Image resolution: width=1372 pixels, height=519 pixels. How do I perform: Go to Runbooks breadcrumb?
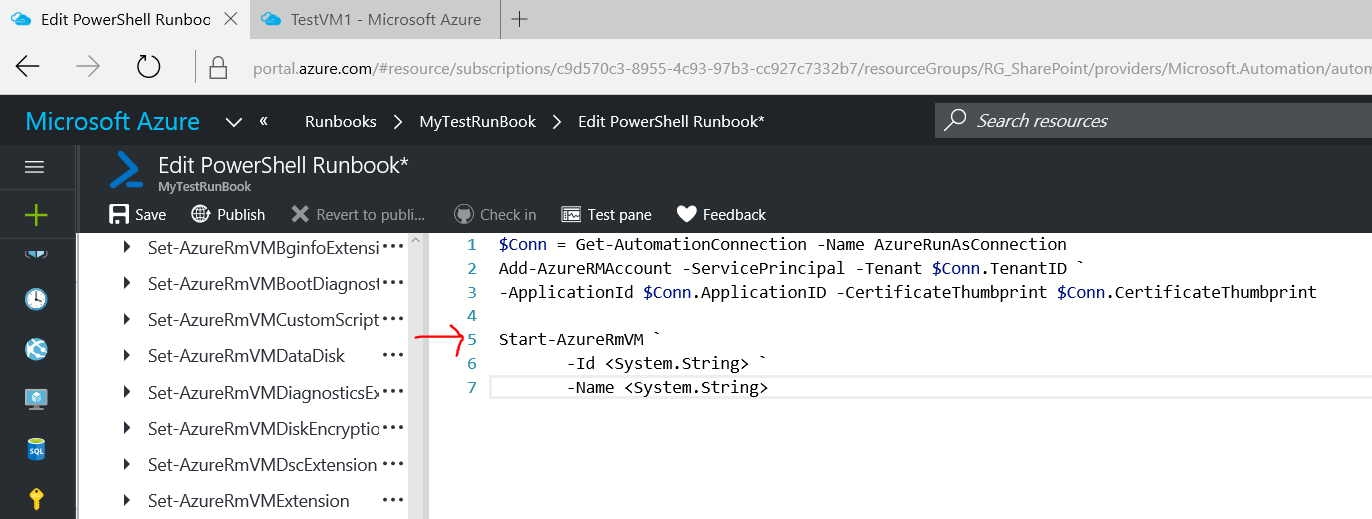tap(341, 121)
